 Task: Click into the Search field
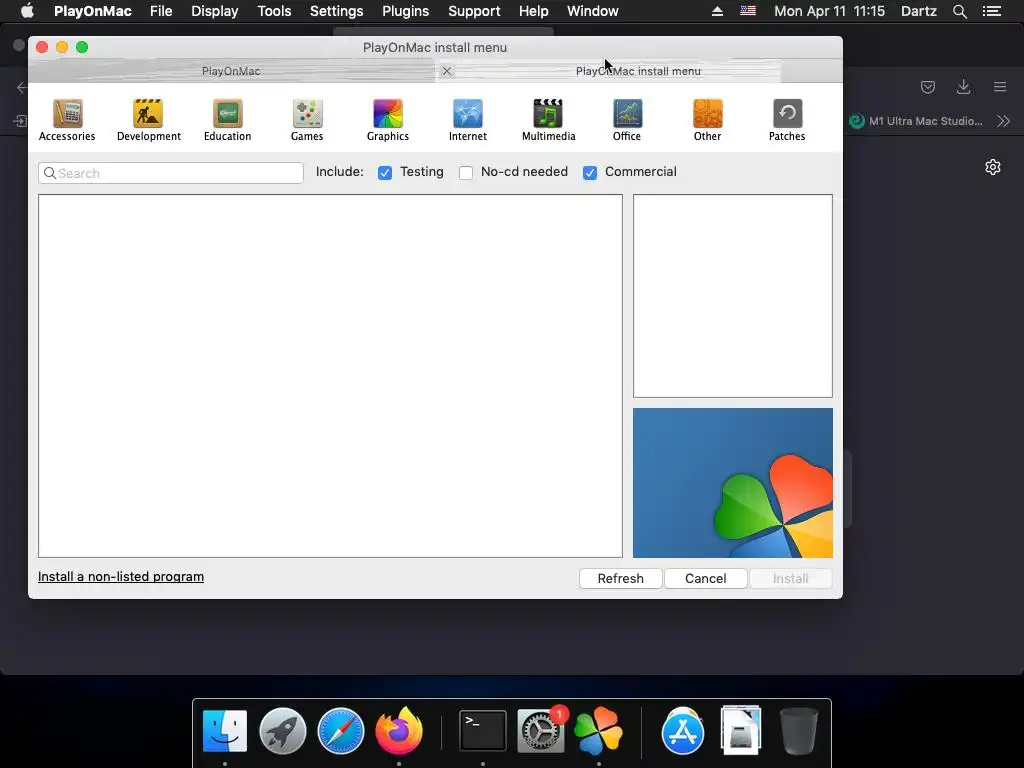point(171,173)
